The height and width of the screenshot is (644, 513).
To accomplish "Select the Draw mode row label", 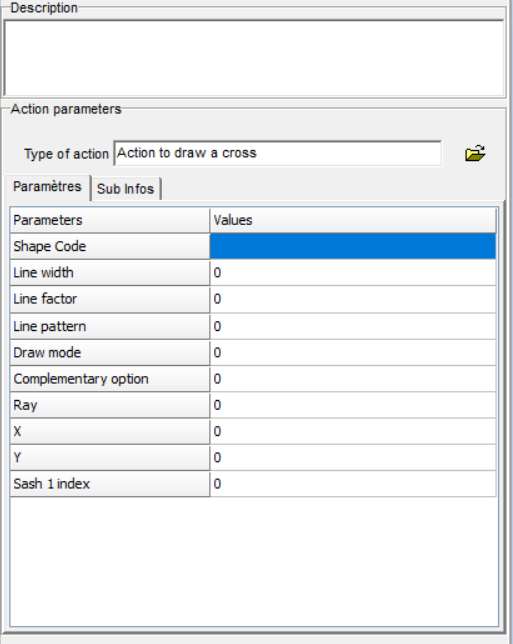I will (x=110, y=352).
